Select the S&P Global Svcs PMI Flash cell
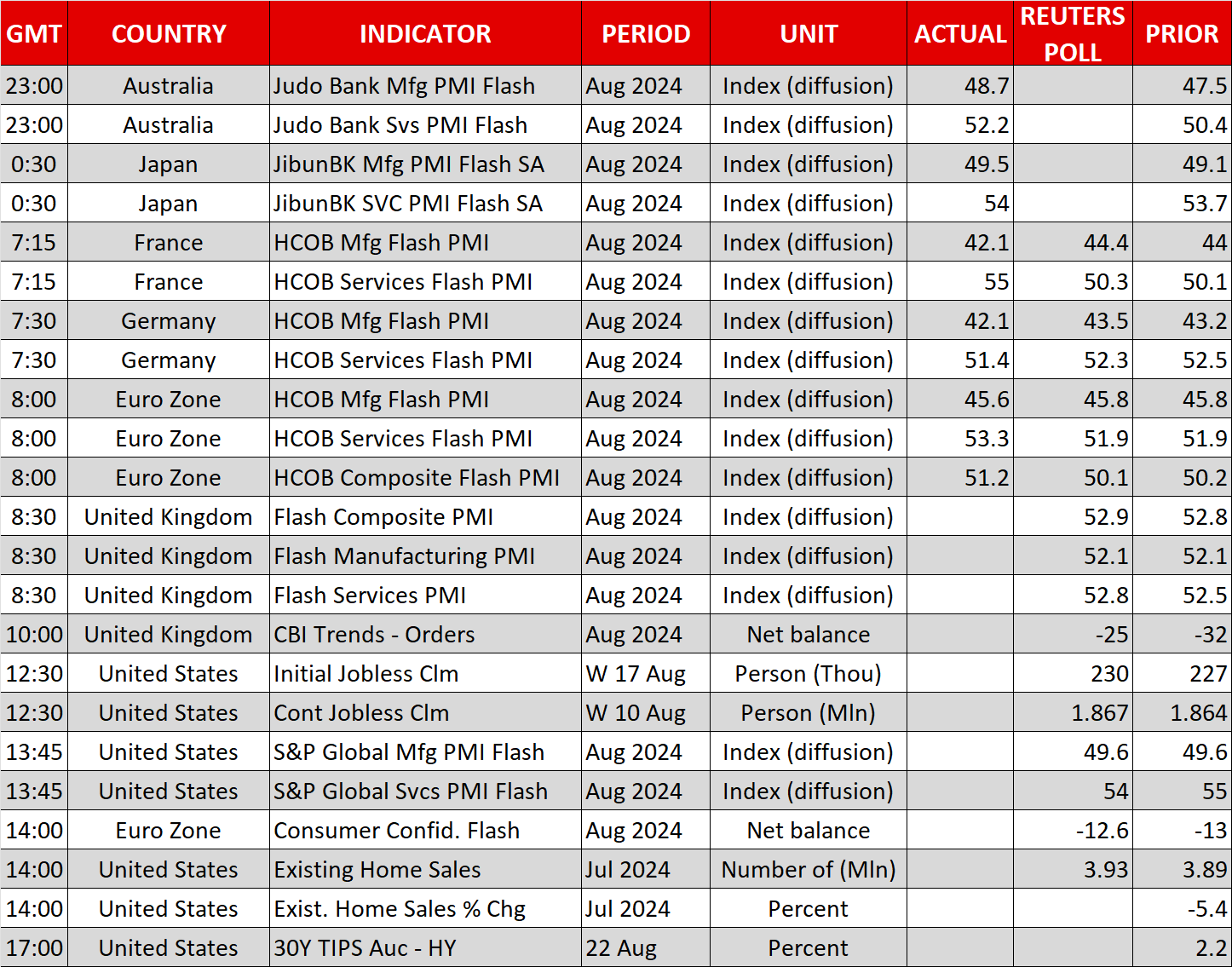 click(425, 791)
